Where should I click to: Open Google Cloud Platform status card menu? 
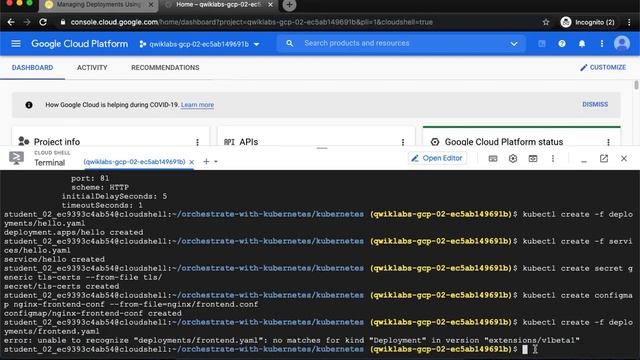click(608, 142)
